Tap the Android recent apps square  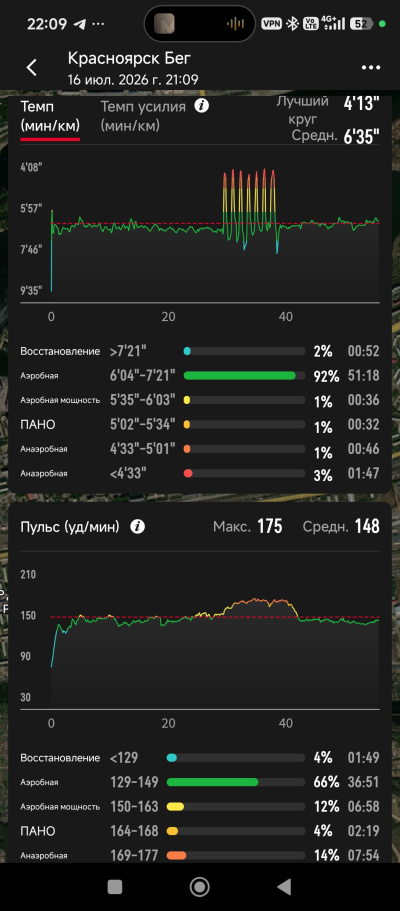[x=115, y=886]
